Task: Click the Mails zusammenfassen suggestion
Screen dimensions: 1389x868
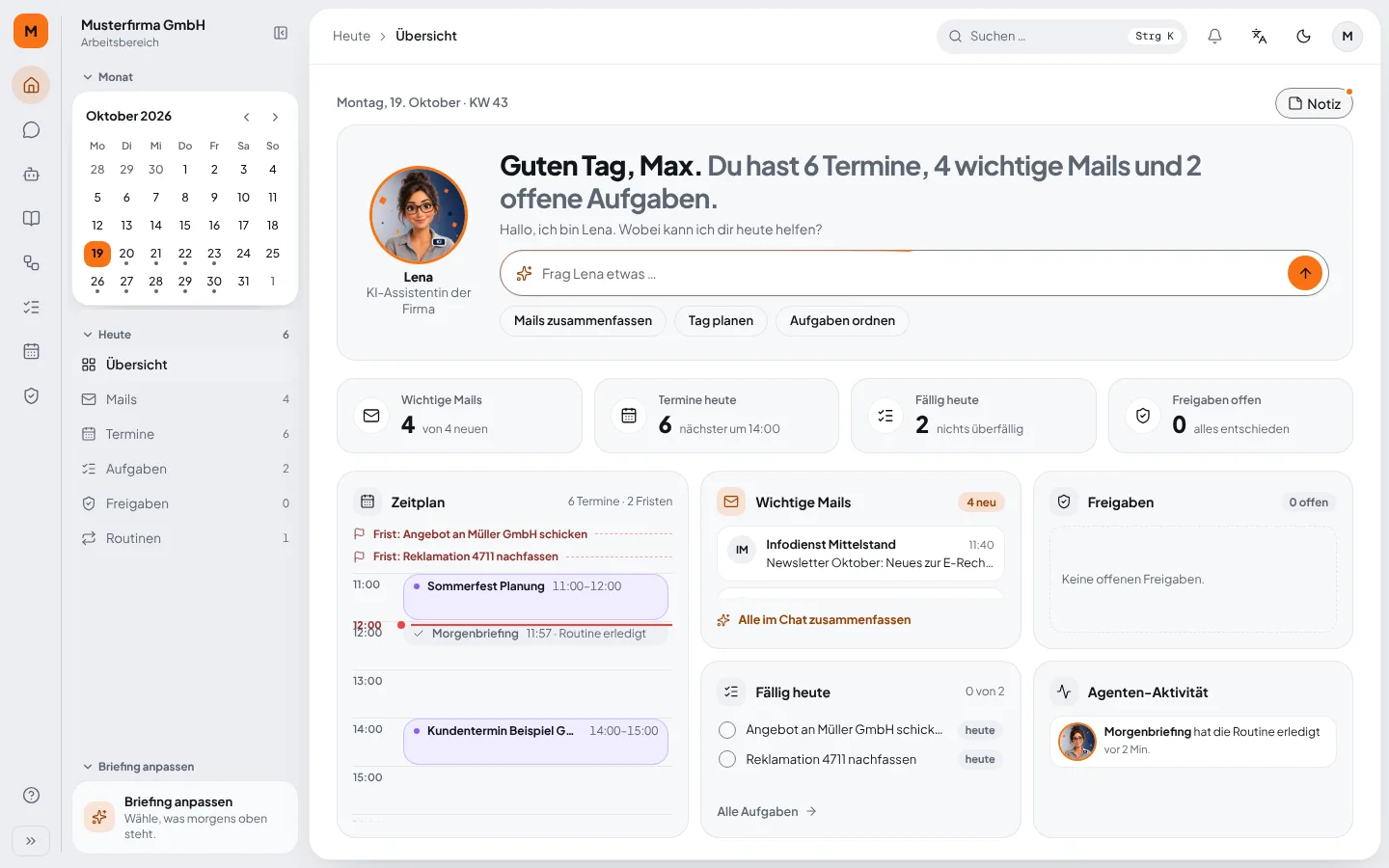Action: (583, 321)
